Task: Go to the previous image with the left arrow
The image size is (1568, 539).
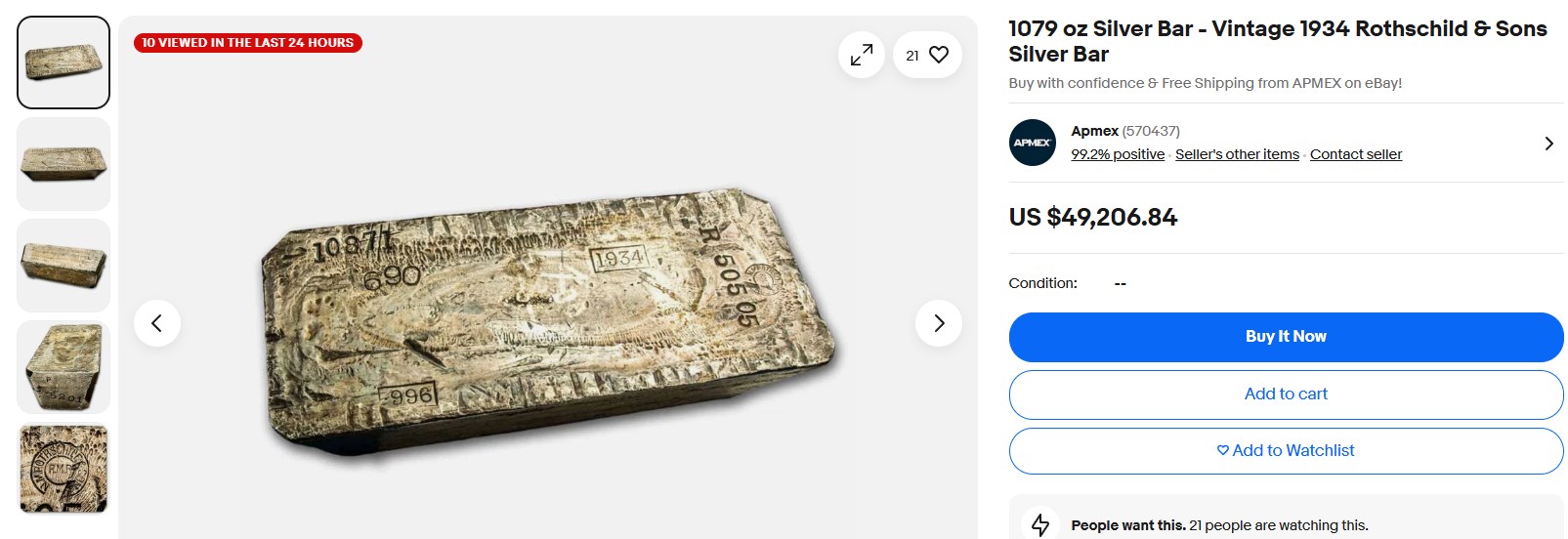Action: (x=157, y=323)
